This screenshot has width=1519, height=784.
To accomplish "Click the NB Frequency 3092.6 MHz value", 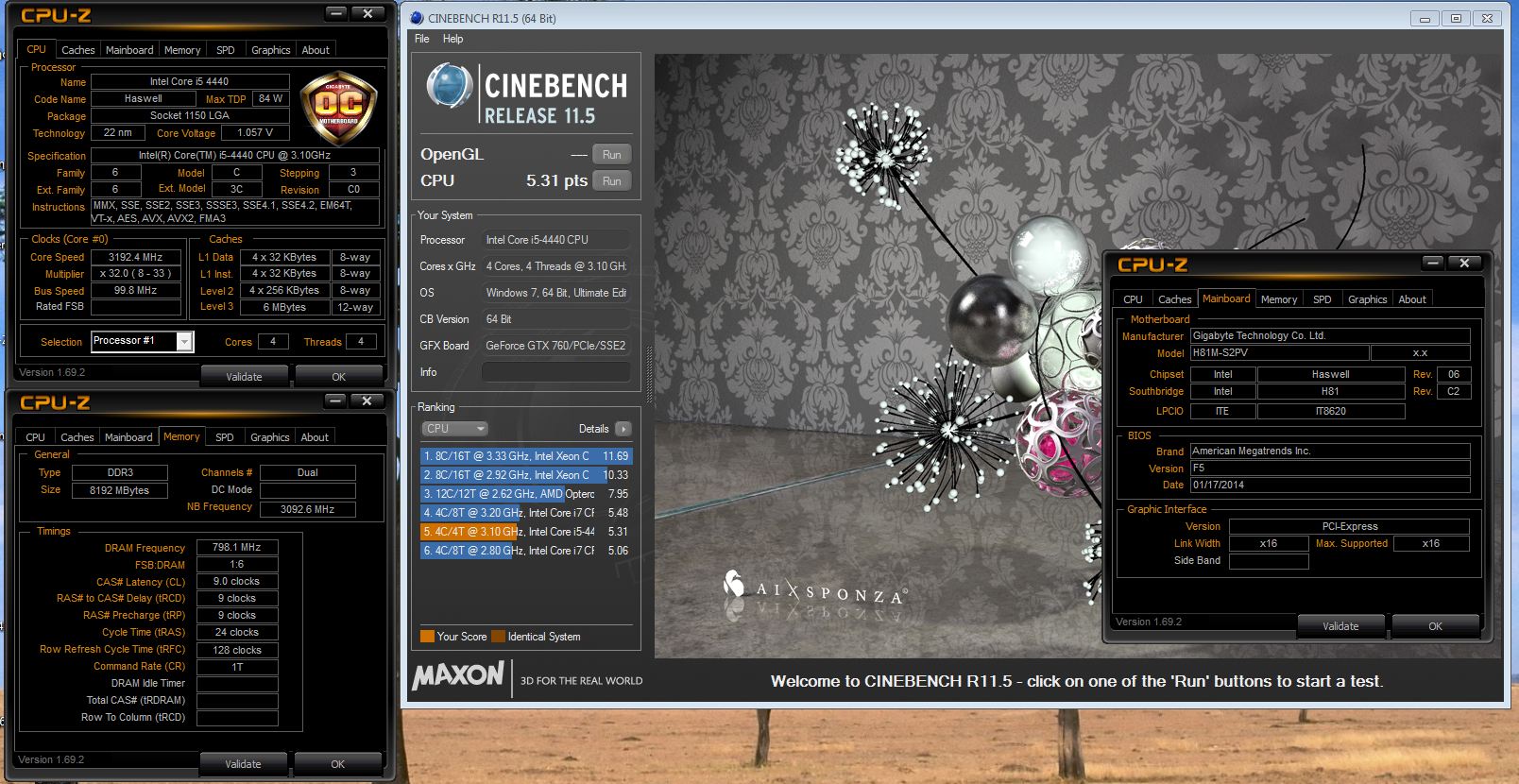I will tap(308, 510).
